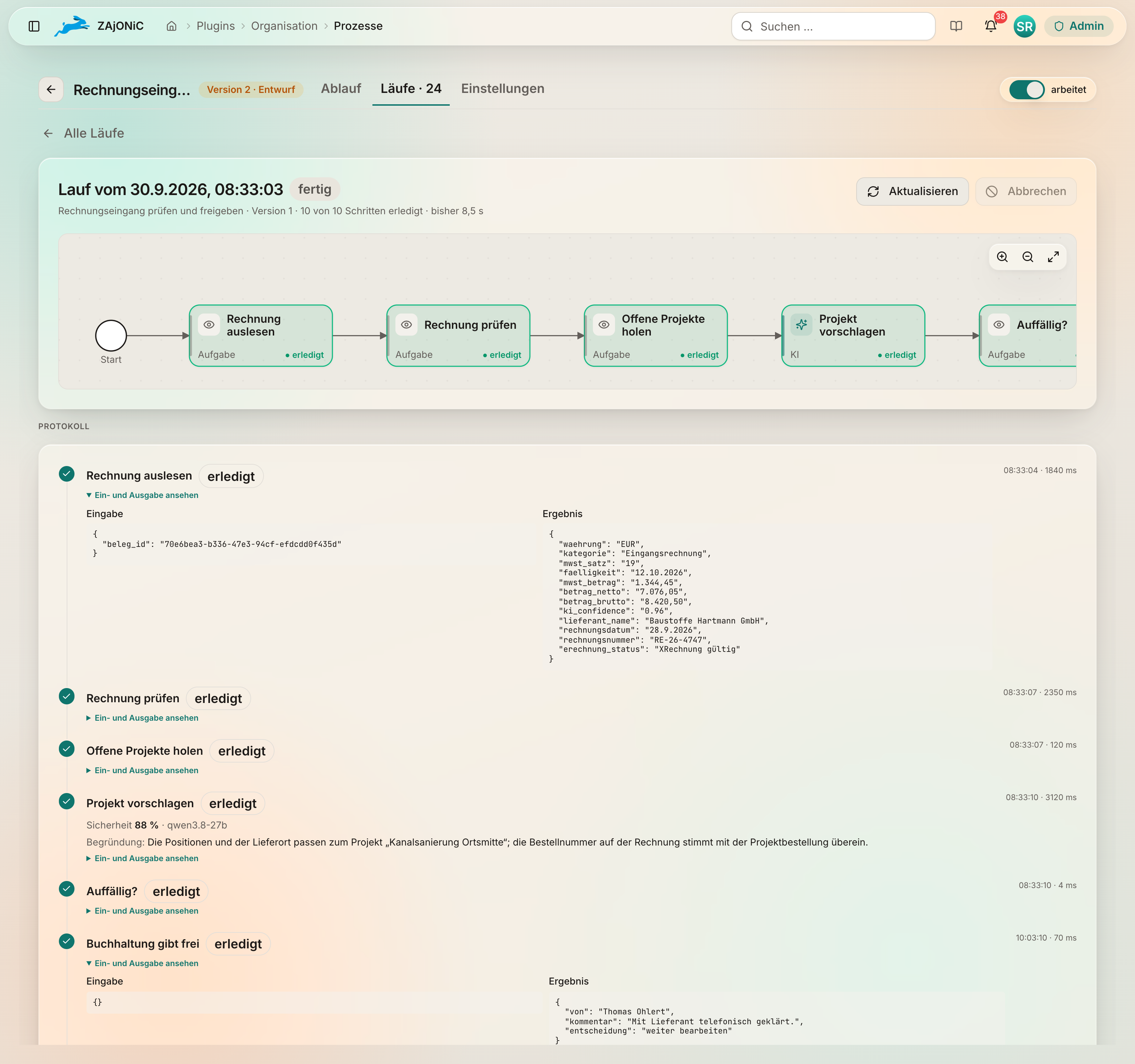Expand Rechnung prüfen Ein- und Ausgabe
Image resolution: width=1135 pixels, height=1064 pixels.
[x=142, y=718]
